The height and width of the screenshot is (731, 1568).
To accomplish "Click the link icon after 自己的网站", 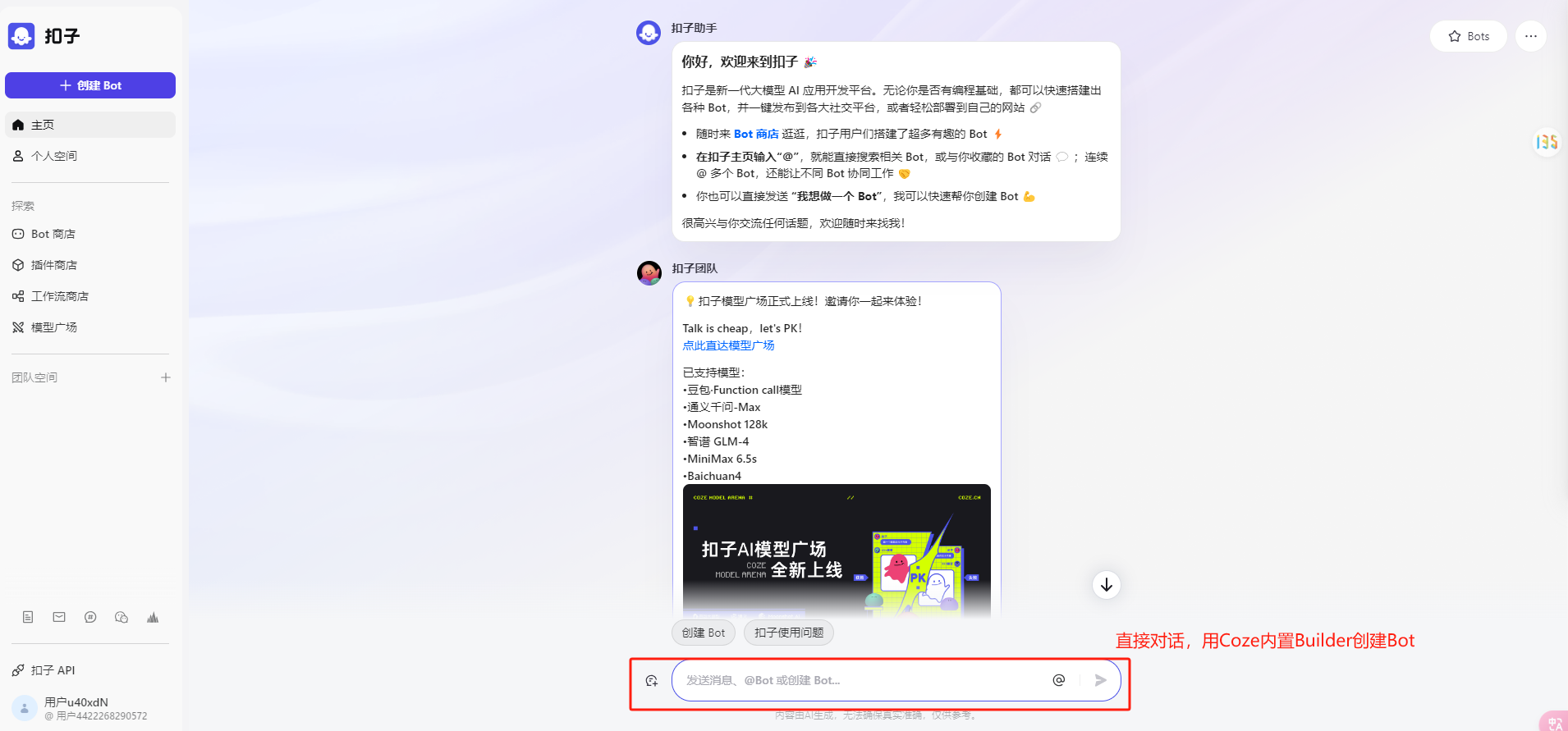I will coord(1036,107).
